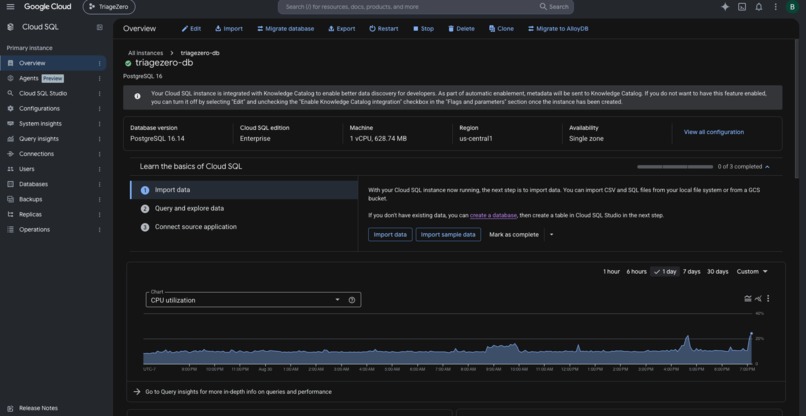Open CPU utilization chart help icon
This screenshot has height=416, width=806.
click(352, 300)
